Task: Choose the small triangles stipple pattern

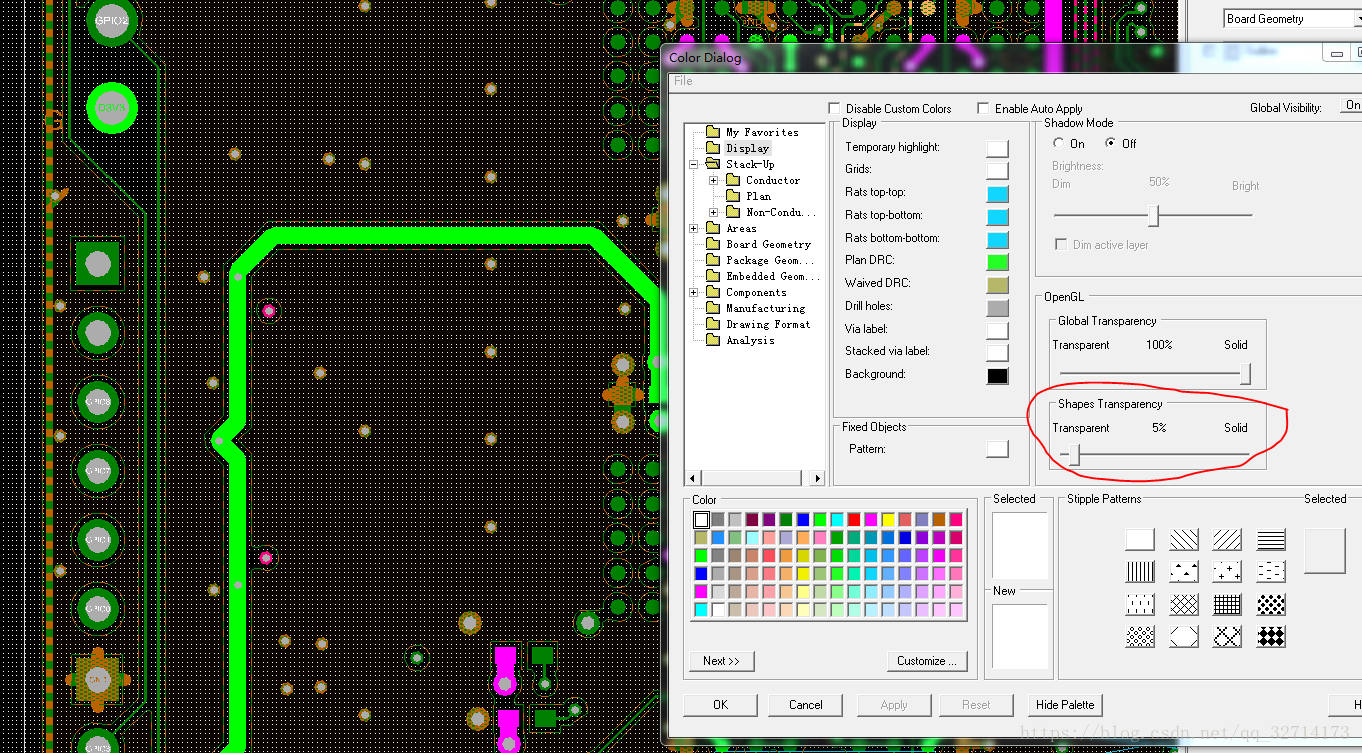Action: 1184,572
